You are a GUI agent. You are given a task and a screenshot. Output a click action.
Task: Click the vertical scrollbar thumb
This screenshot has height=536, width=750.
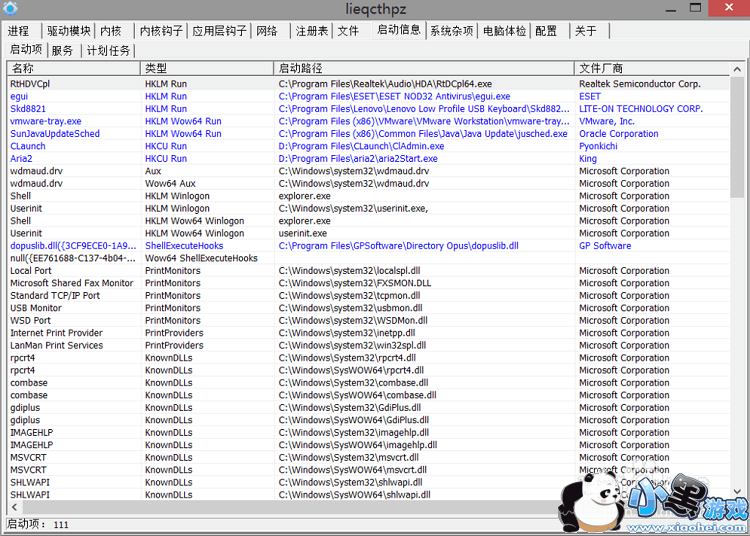(737, 137)
